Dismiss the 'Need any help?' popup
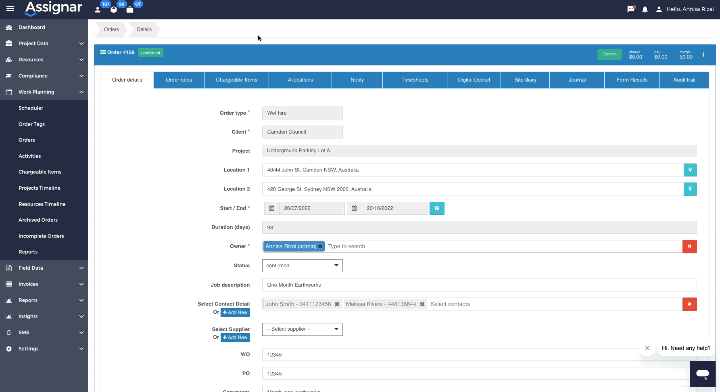Viewport: 720px width, 392px height. pos(647,348)
